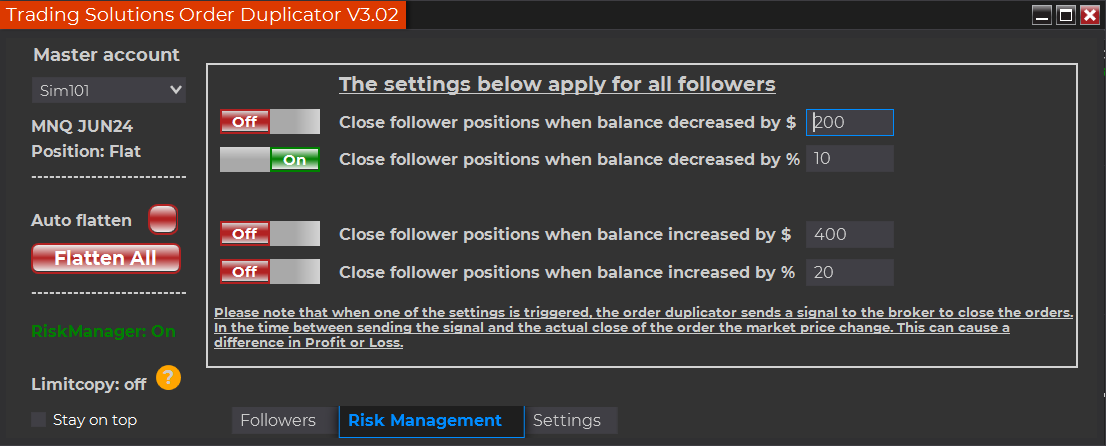
Task: Enable close on balance decreased by $
Action: pyautogui.click(x=270, y=122)
